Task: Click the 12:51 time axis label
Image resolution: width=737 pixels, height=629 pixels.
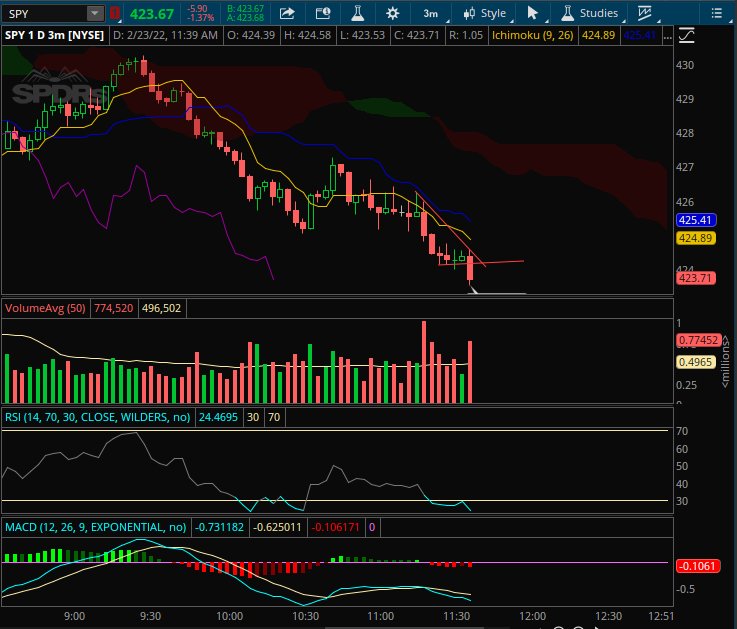Action: pos(660,616)
